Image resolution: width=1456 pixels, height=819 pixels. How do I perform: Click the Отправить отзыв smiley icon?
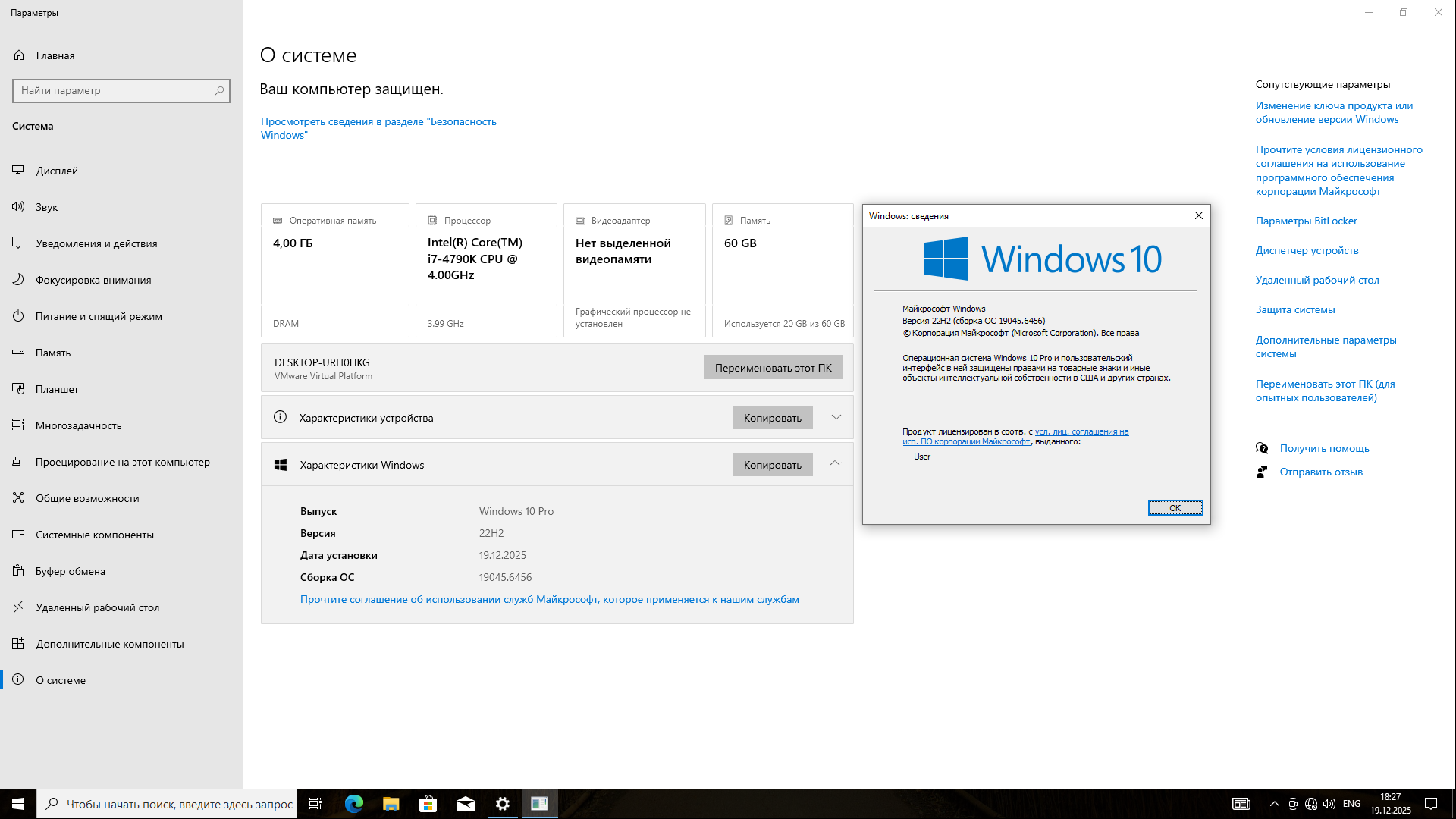coord(1262,471)
